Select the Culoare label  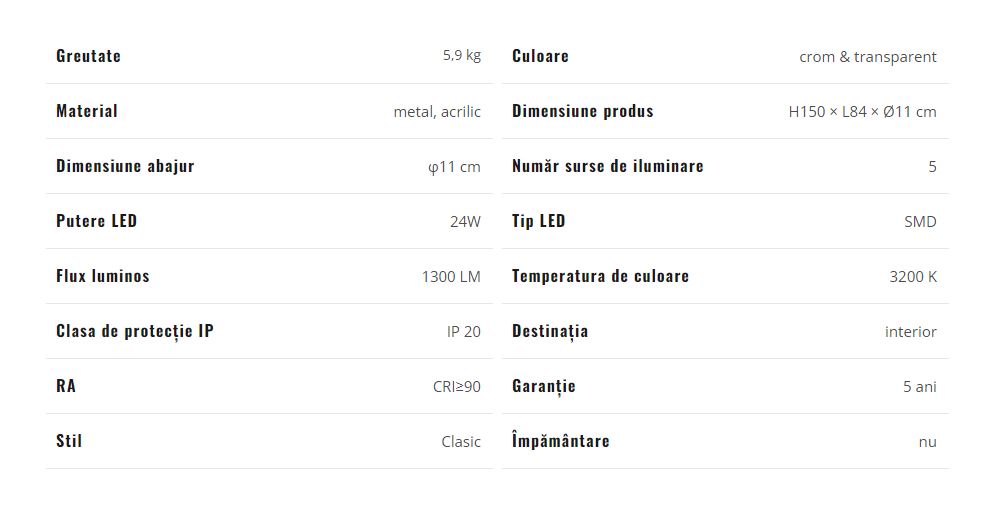tap(540, 56)
